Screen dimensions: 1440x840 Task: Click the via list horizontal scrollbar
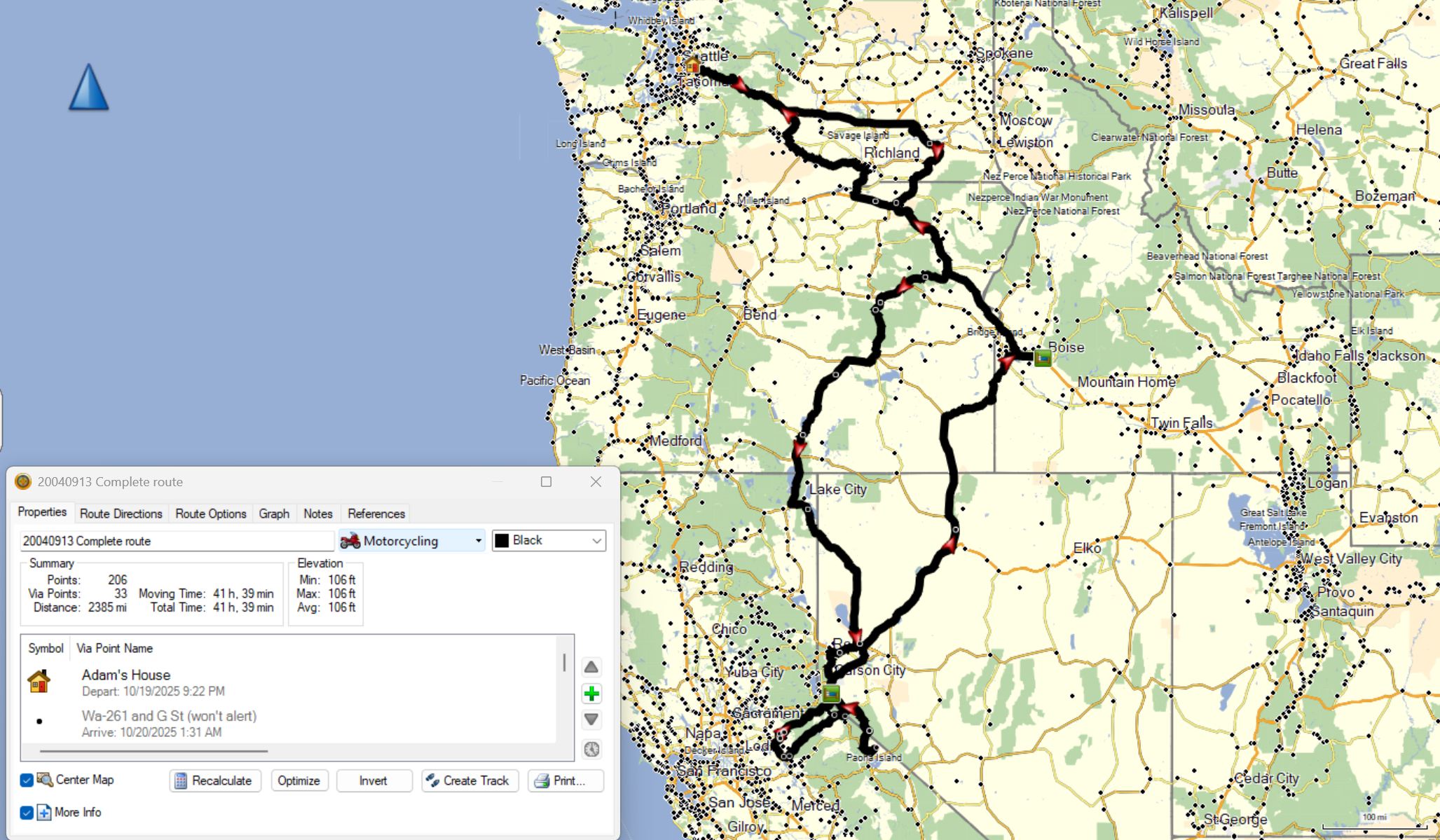click(x=154, y=751)
